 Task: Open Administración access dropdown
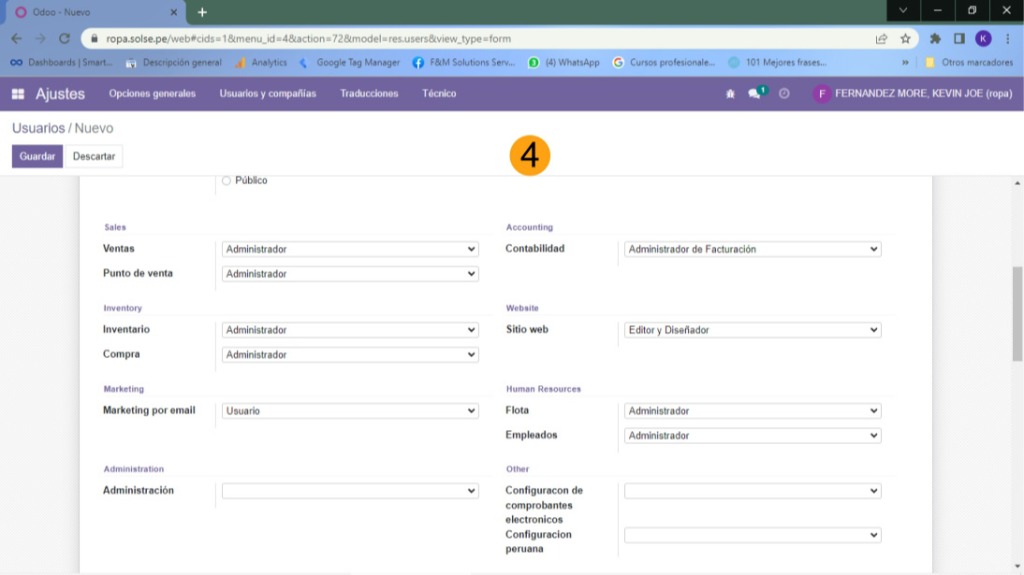(x=350, y=491)
